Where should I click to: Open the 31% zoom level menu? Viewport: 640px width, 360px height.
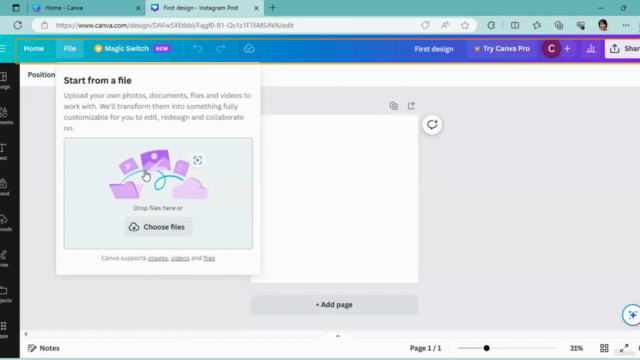coord(576,348)
